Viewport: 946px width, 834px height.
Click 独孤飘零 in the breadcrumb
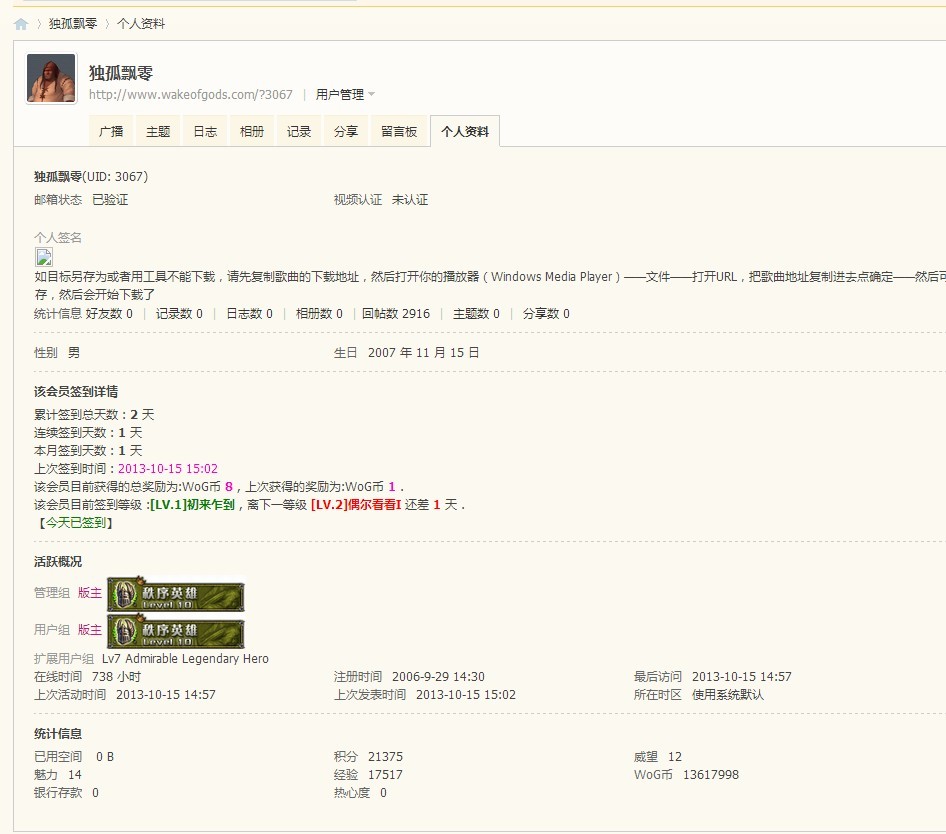click(x=73, y=24)
